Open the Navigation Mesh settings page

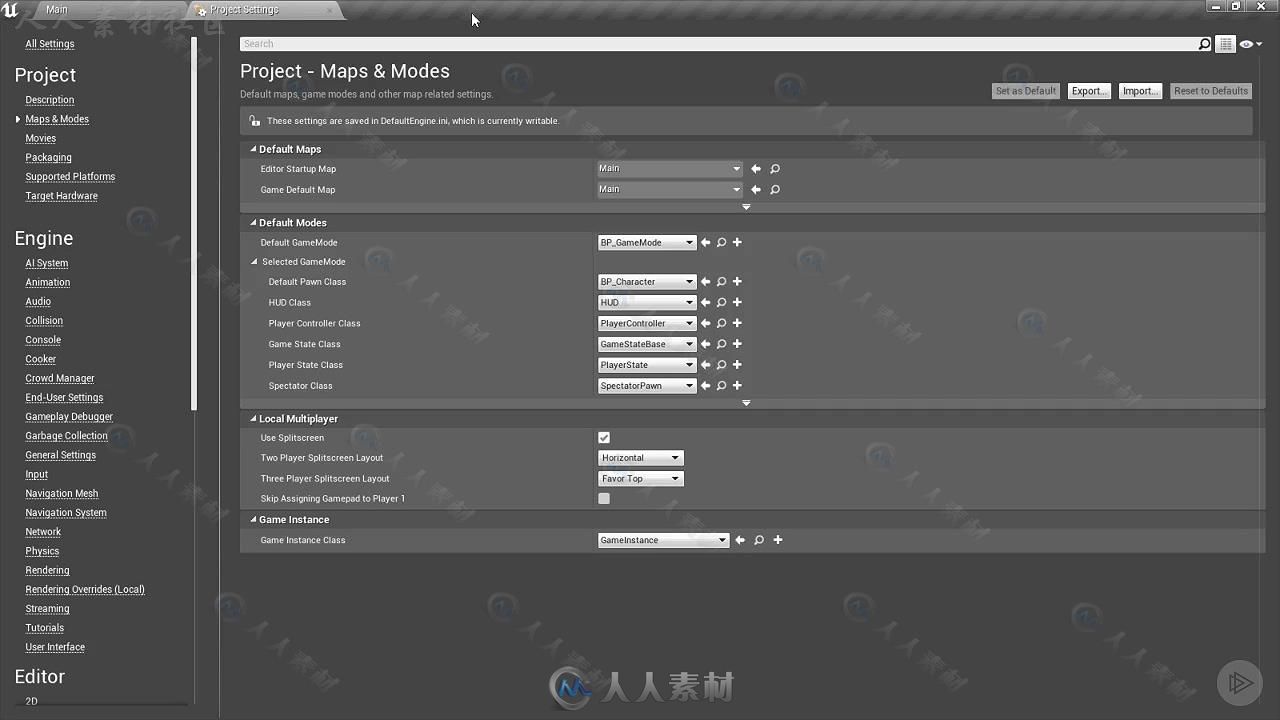[61, 494]
